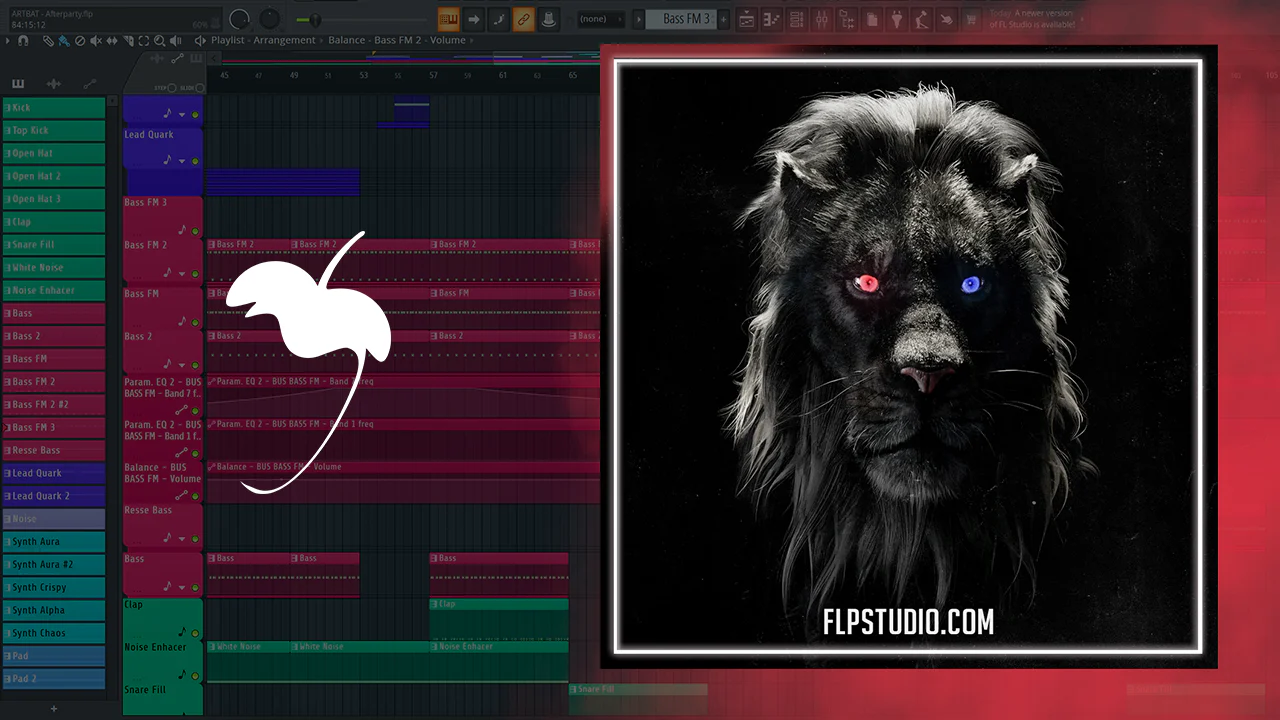1280x720 pixels.
Task: Click the Balance - Bass FM 2 - Volume breadcrumb
Action: point(396,40)
